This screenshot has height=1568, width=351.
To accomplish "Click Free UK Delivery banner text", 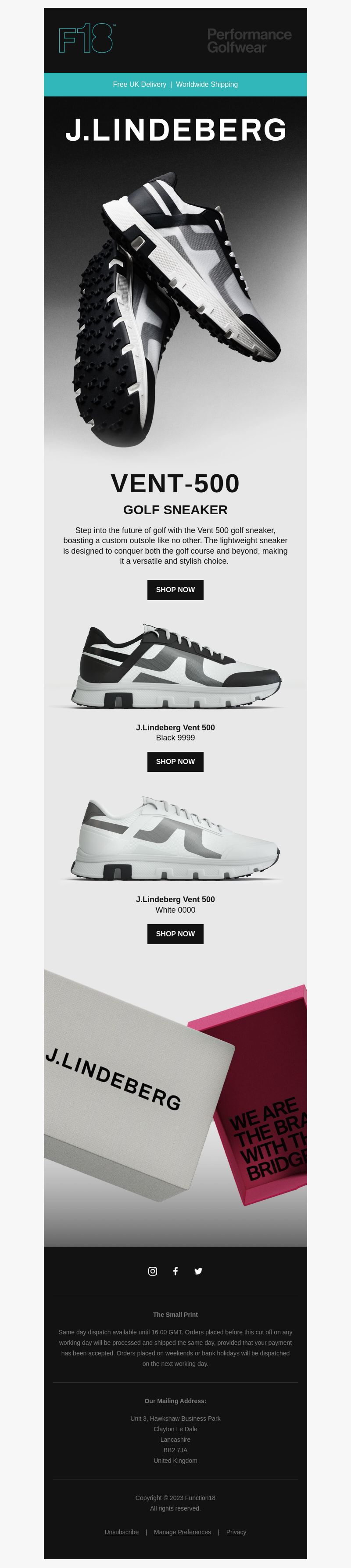I will (140, 85).
